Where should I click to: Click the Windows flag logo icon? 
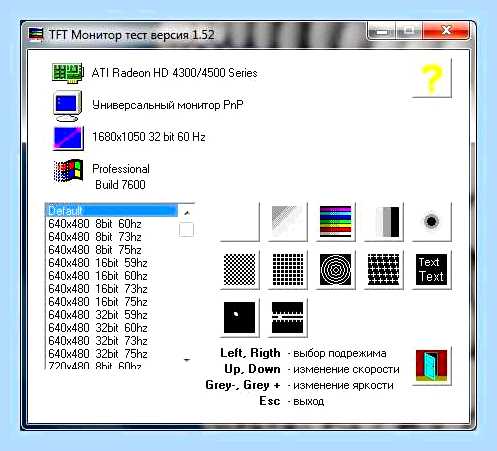[x=68, y=171]
